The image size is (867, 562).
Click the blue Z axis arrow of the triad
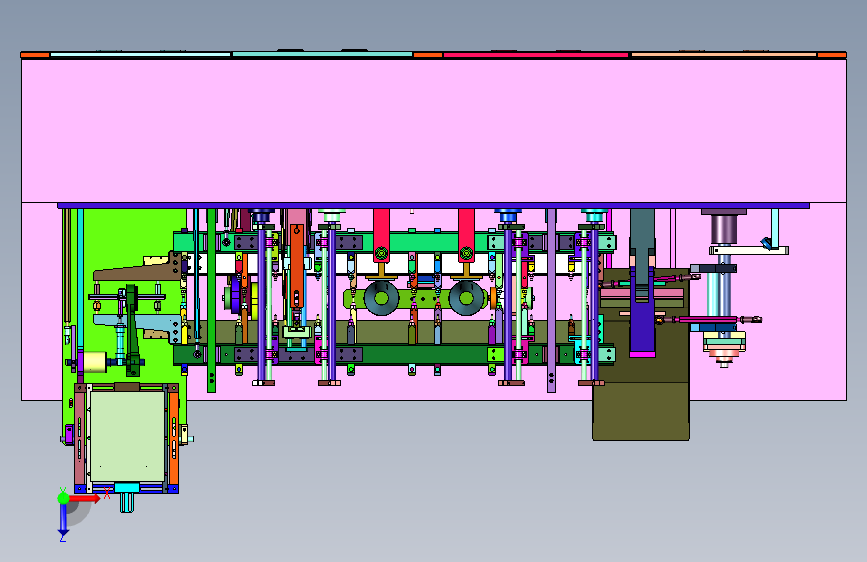click(63, 520)
